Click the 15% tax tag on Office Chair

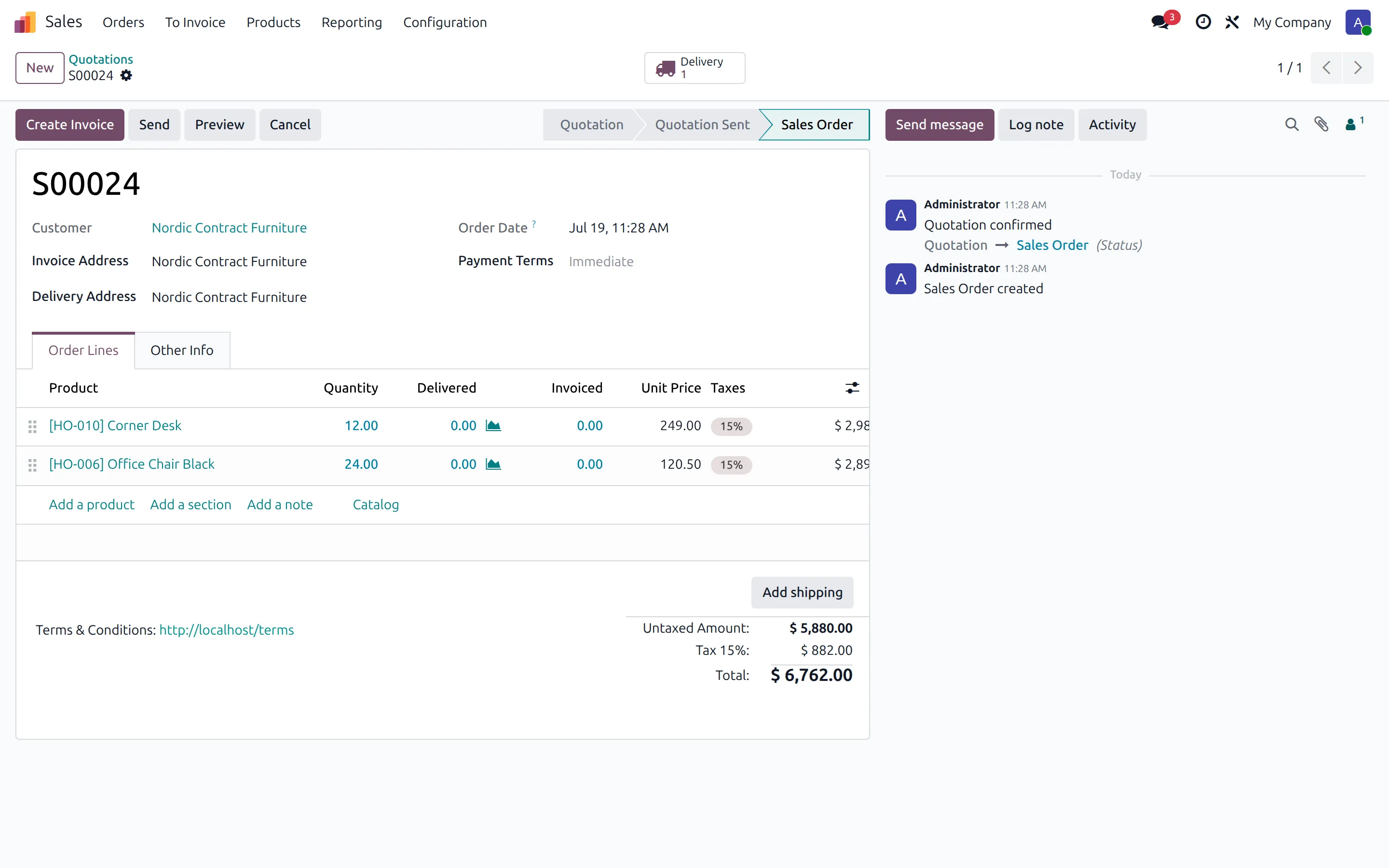(731, 464)
